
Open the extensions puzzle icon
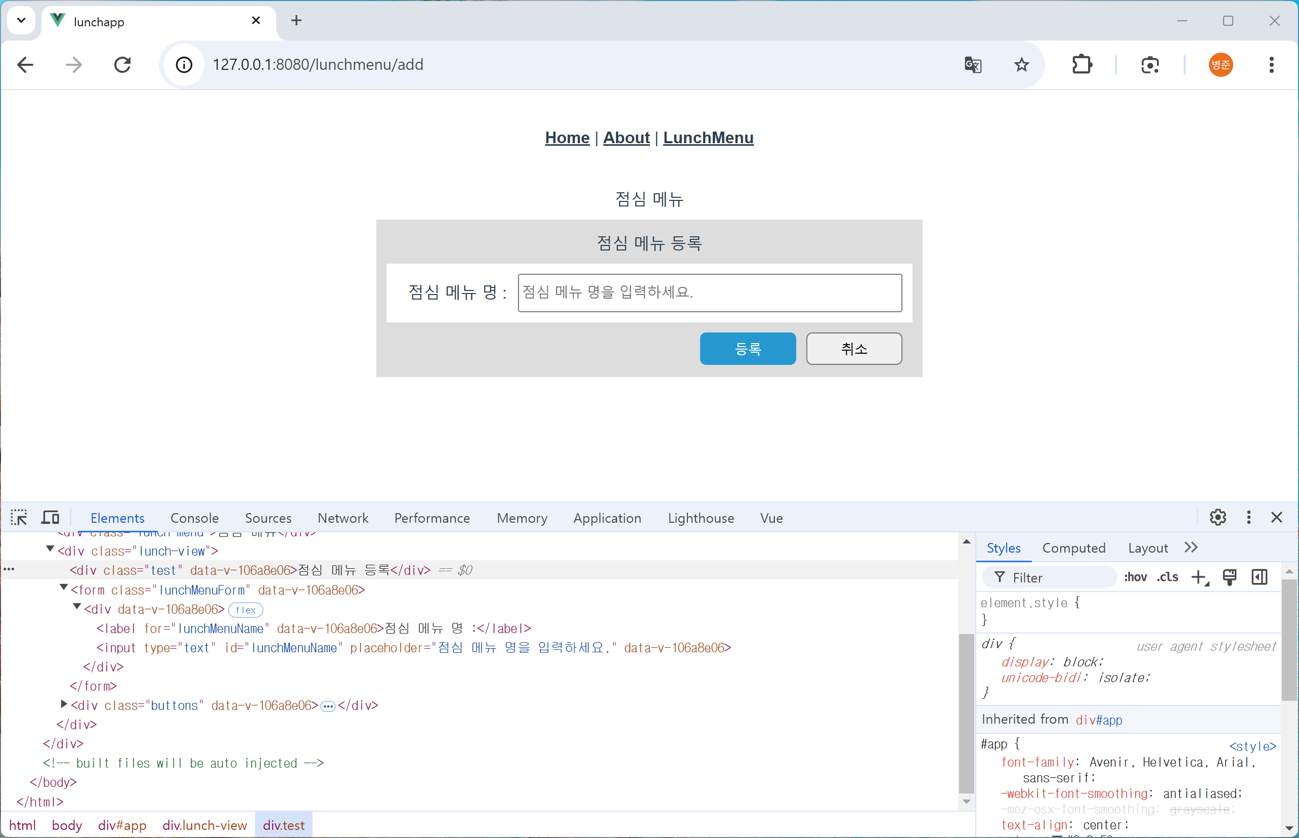click(x=1082, y=65)
